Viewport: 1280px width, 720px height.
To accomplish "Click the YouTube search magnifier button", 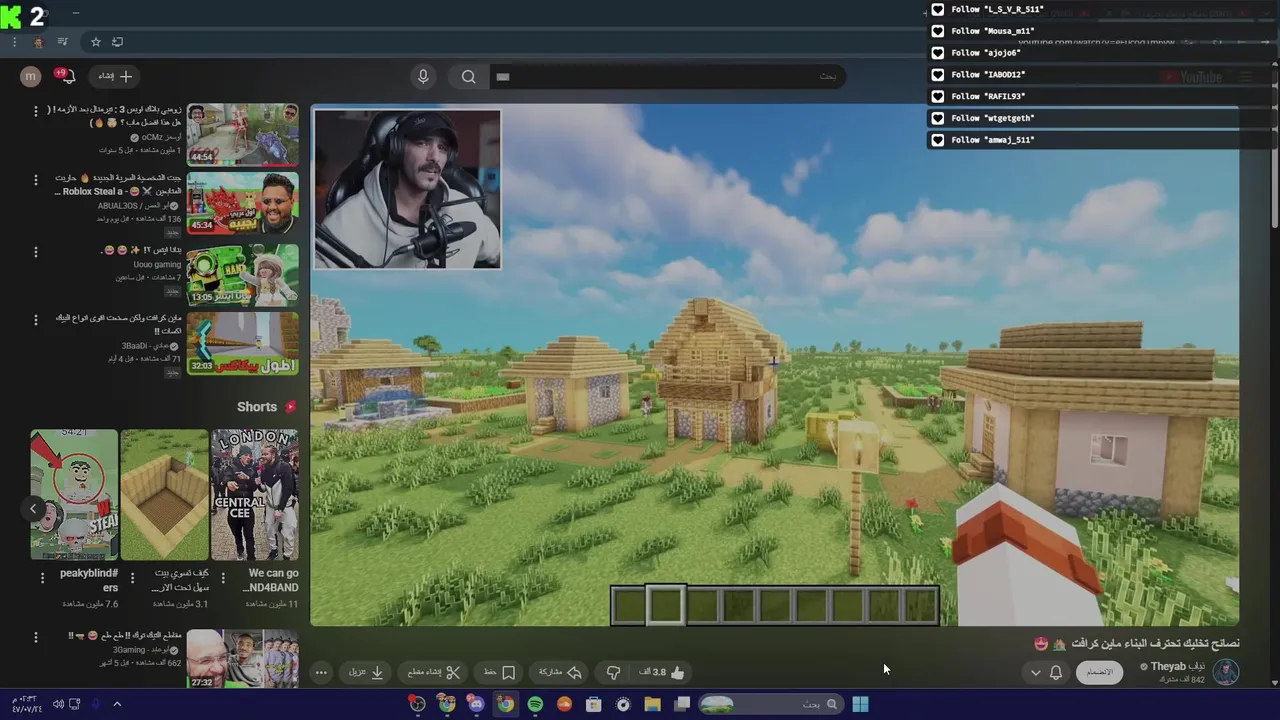I will coord(468,77).
